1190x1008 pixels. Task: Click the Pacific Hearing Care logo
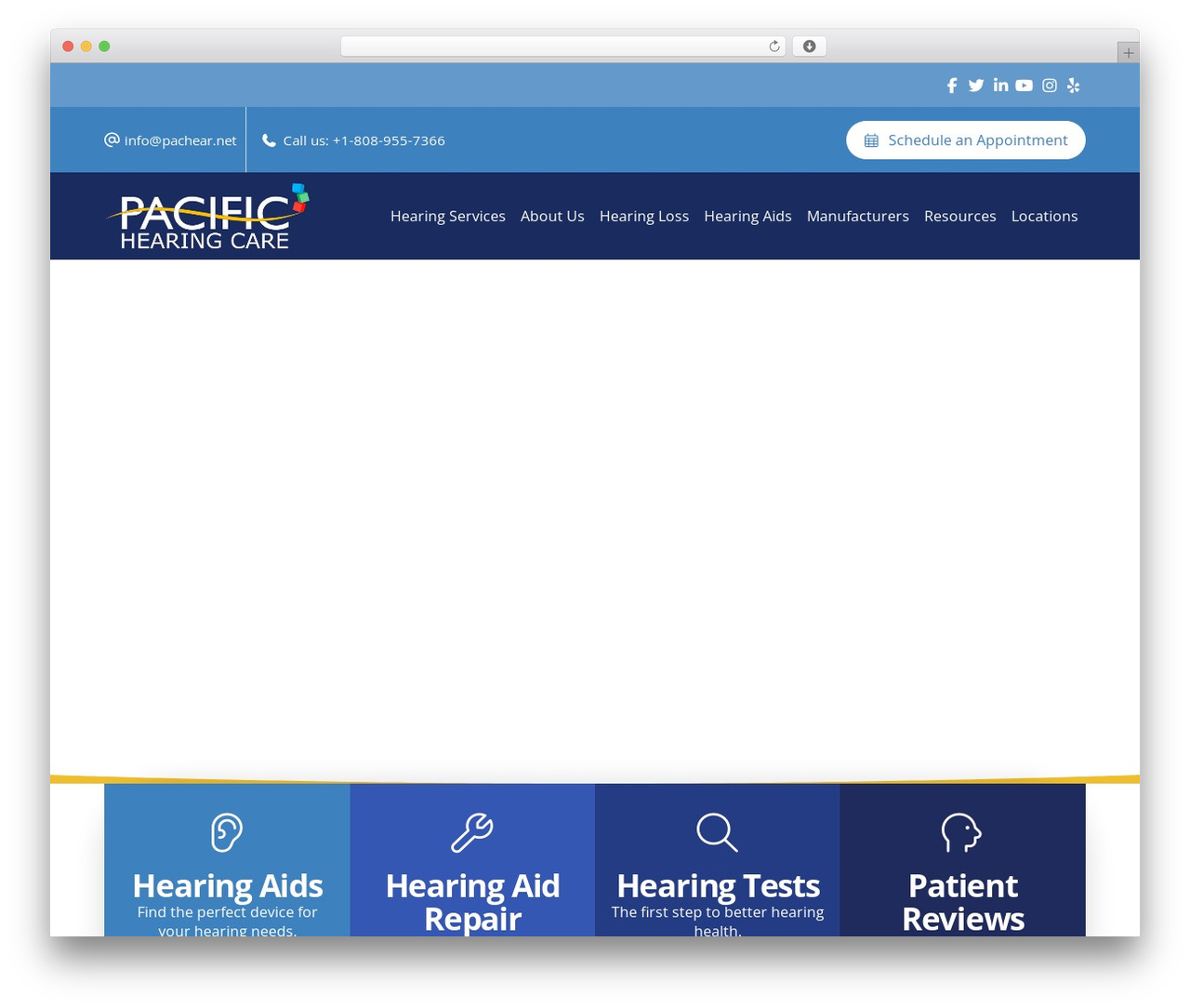(205, 217)
